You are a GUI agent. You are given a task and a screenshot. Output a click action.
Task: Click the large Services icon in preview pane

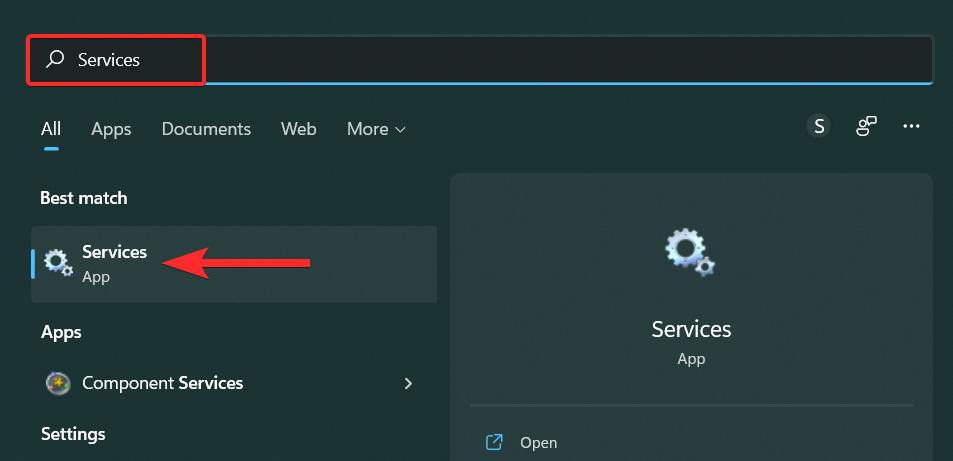tap(691, 252)
